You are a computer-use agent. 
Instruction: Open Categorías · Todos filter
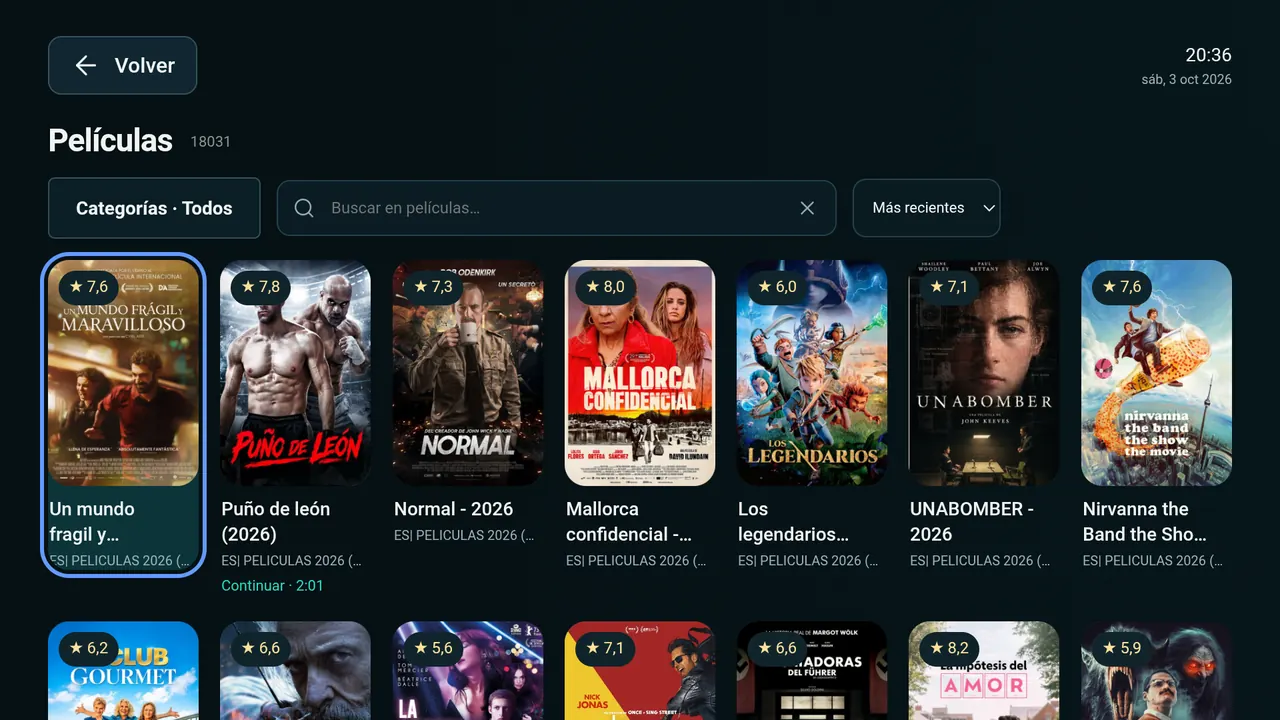pos(154,208)
